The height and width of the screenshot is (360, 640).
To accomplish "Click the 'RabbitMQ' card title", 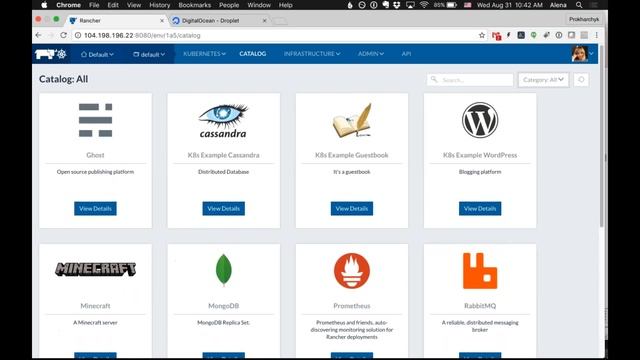I will click(480, 306).
